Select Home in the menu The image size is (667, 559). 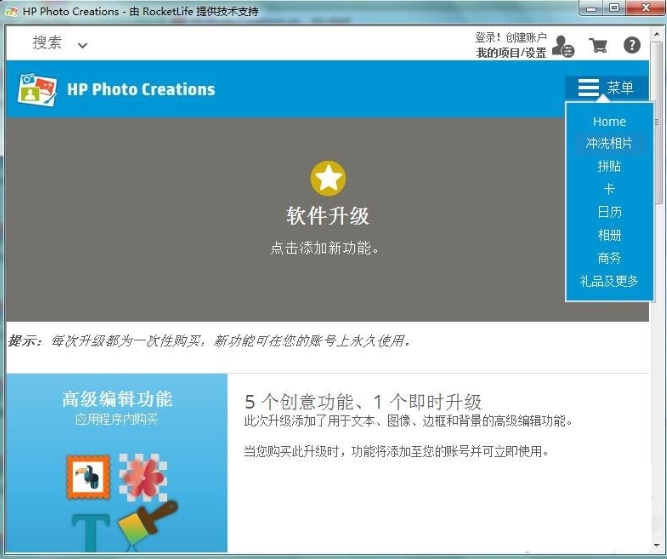[609, 122]
